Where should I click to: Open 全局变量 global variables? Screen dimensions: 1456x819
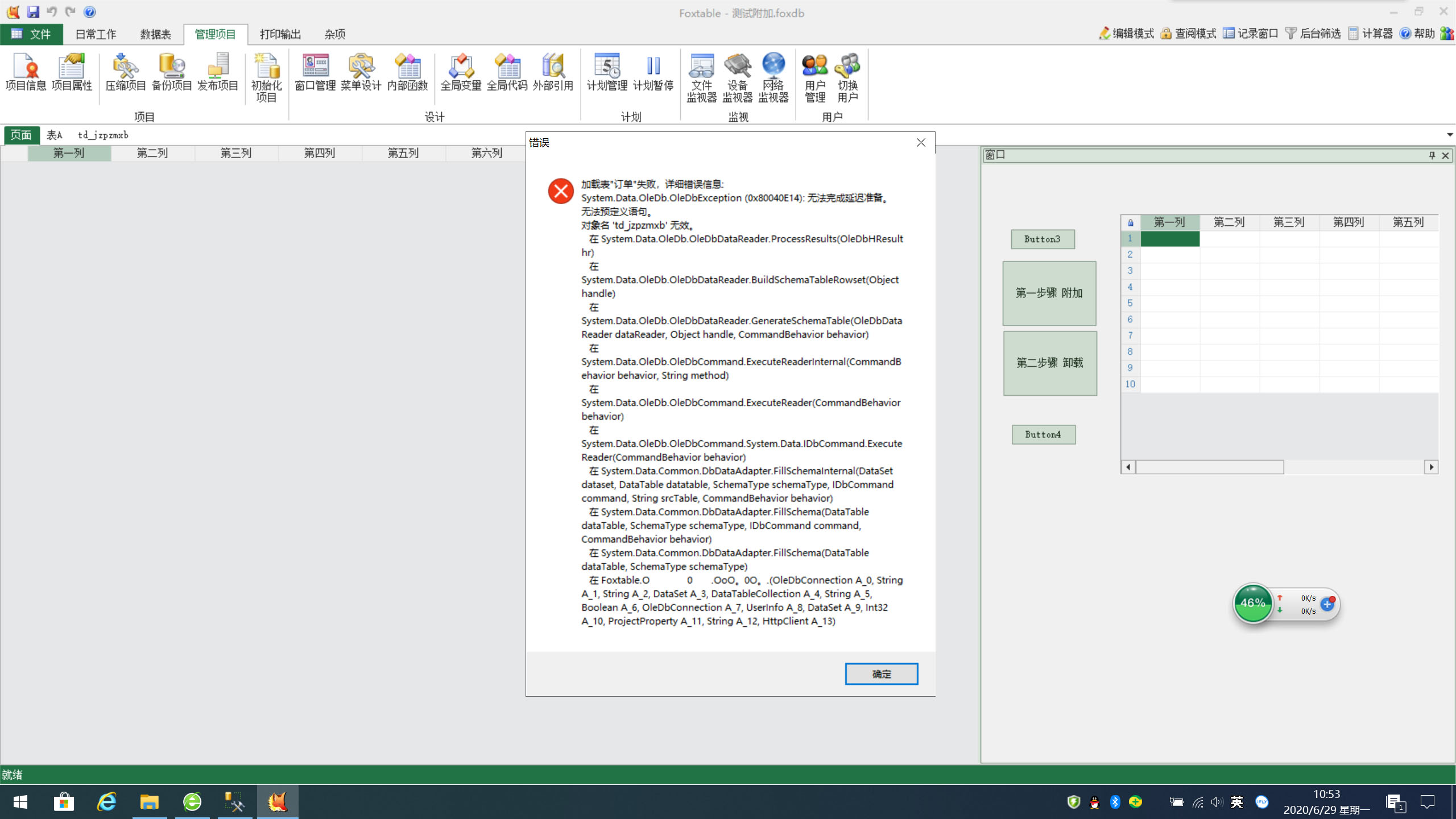461,73
